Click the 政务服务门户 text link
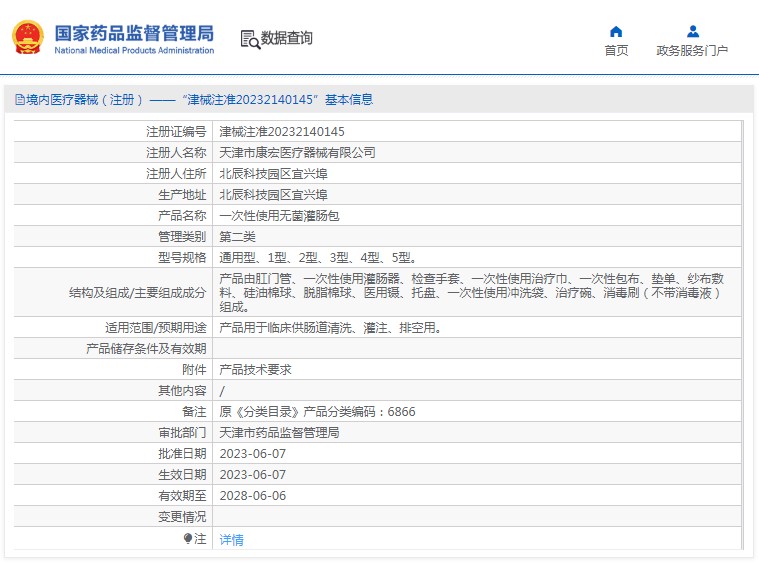The height and width of the screenshot is (563, 759). tap(692, 50)
